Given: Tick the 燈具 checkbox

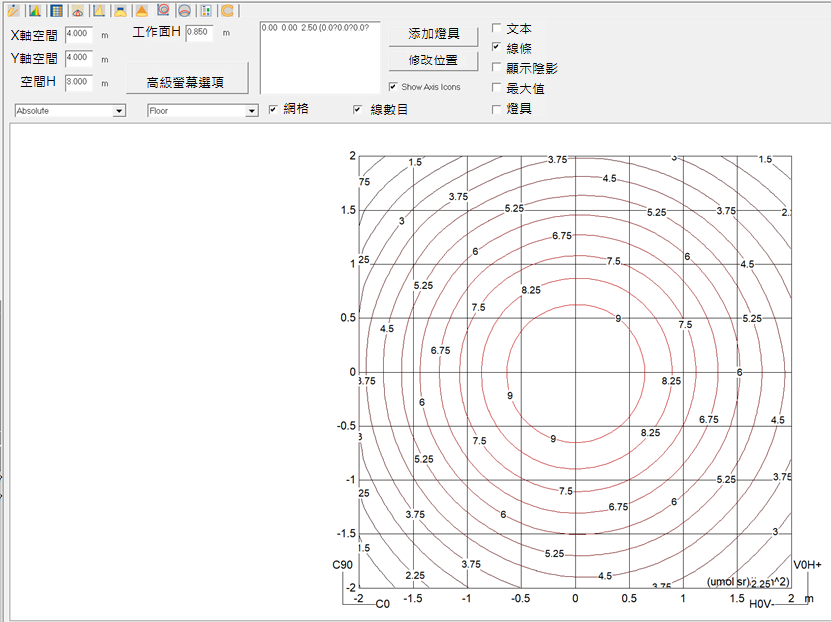Looking at the screenshot, I should [497, 109].
